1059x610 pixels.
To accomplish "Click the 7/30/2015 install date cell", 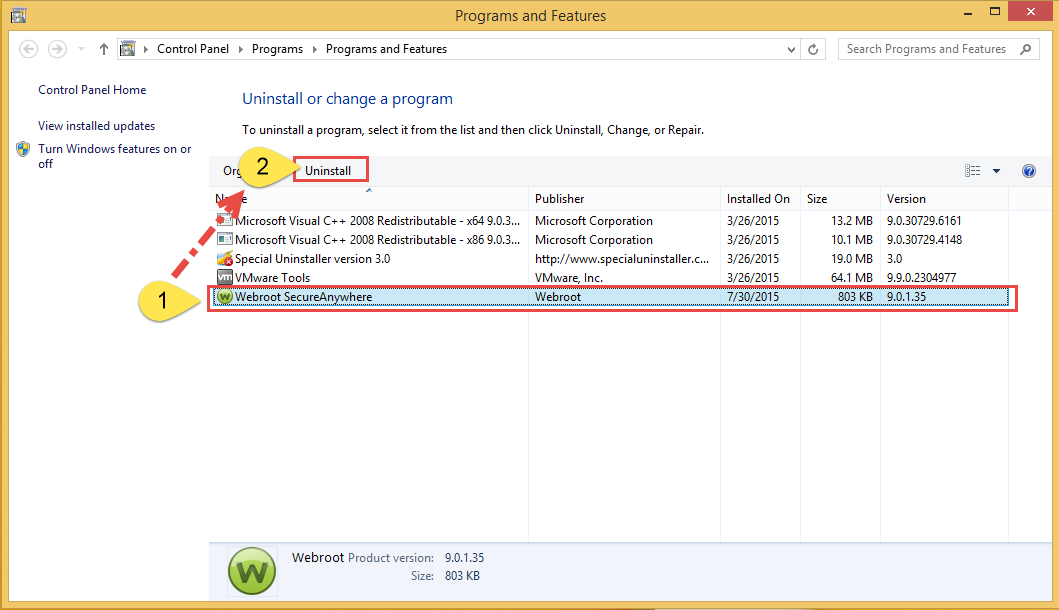I will [752, 297].
